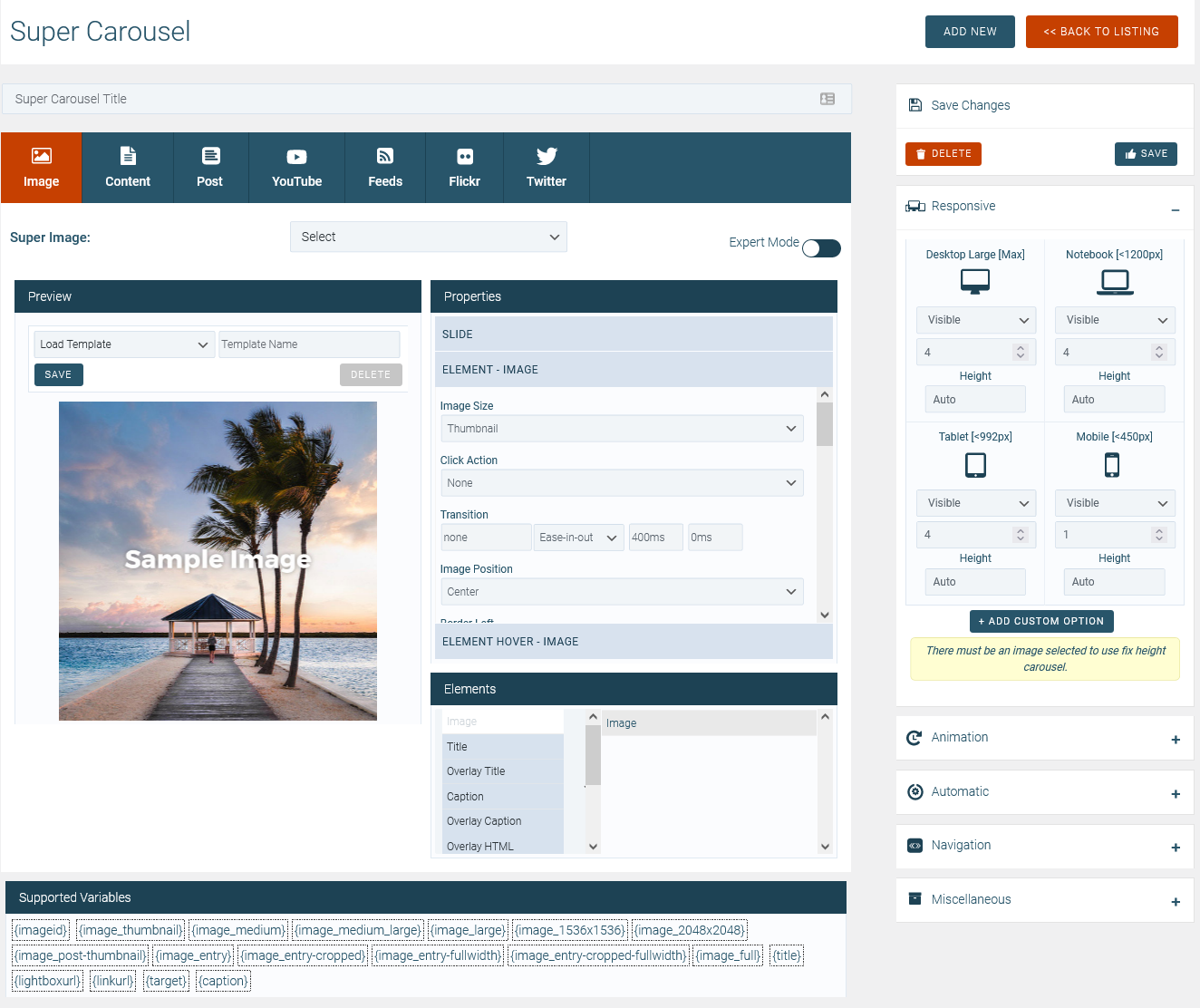Click Add Custom Option button
1200x1008 pixels.
[x=1041, y=621]
